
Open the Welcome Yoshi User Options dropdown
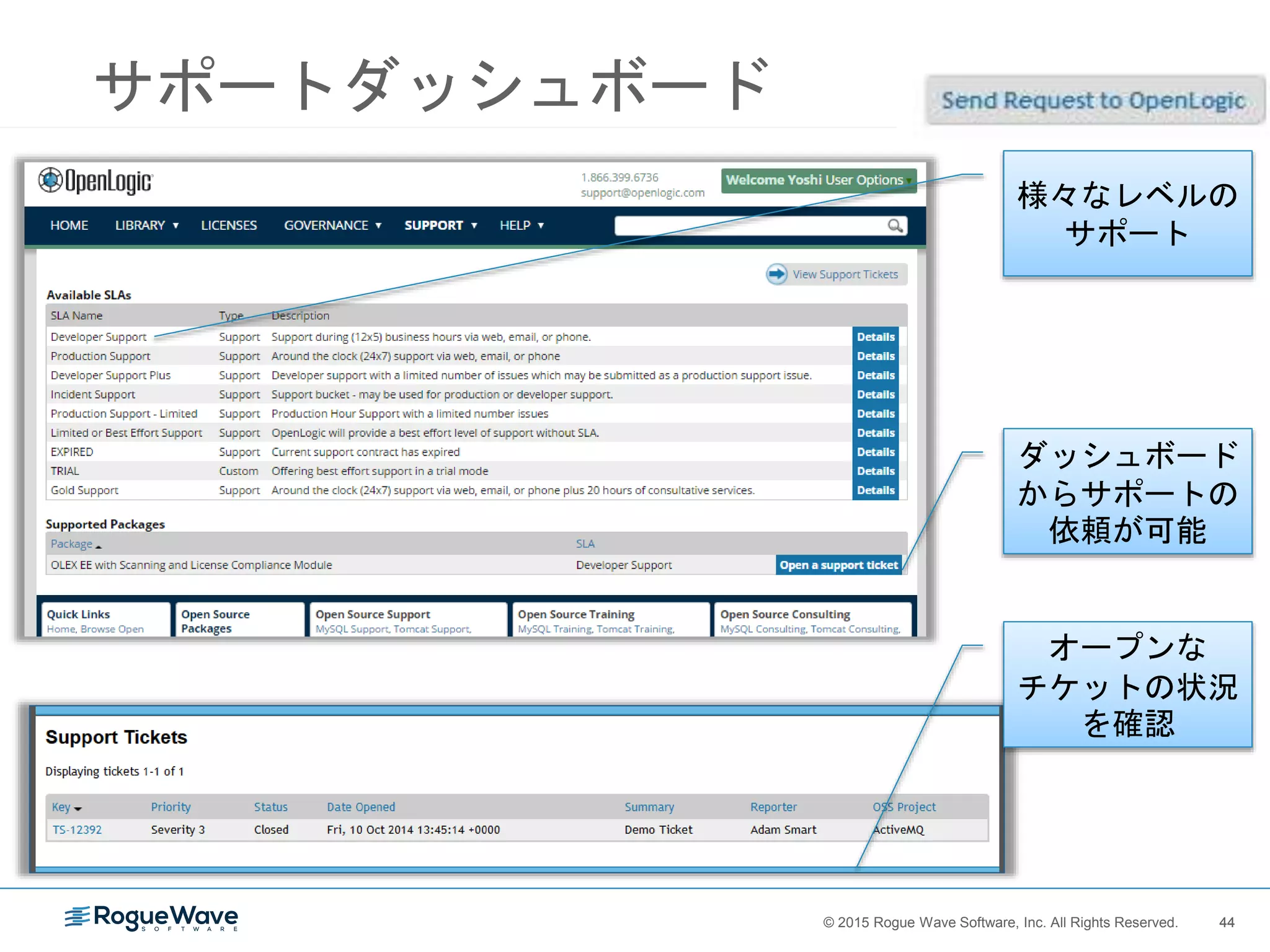(x=819, y=180)
